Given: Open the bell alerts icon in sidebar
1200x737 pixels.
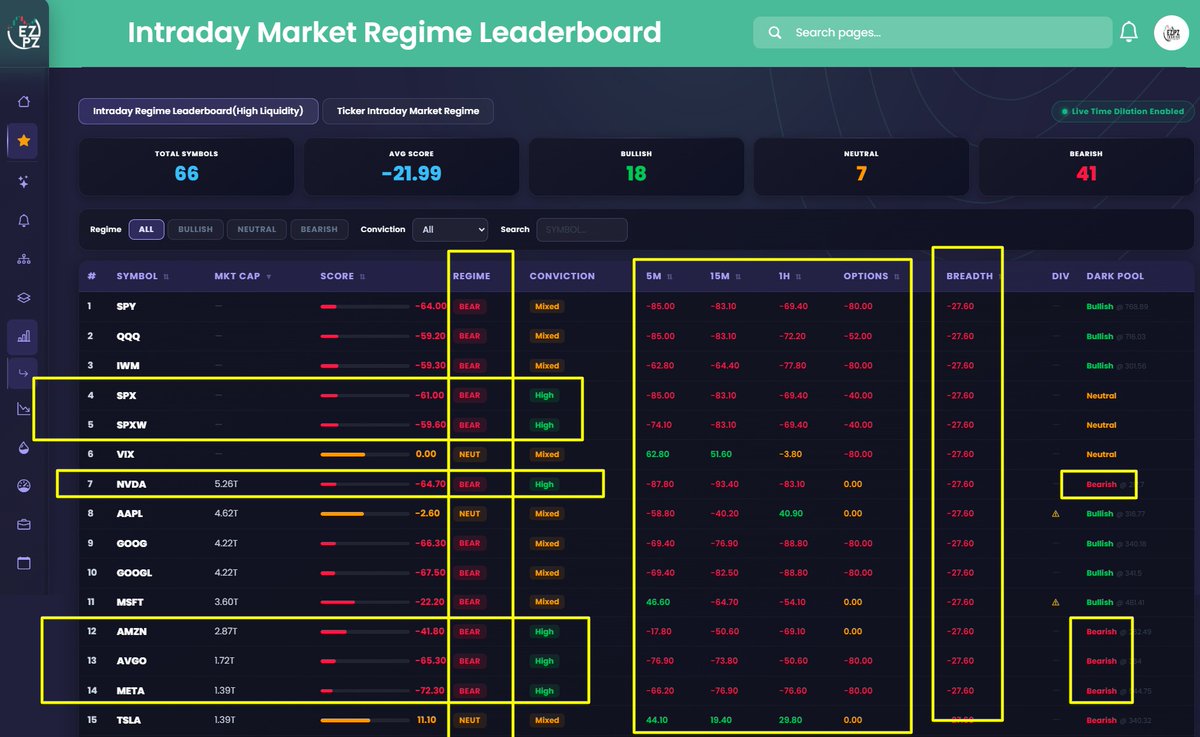Looking at the screenshot, I should click(x=23, y=220).
